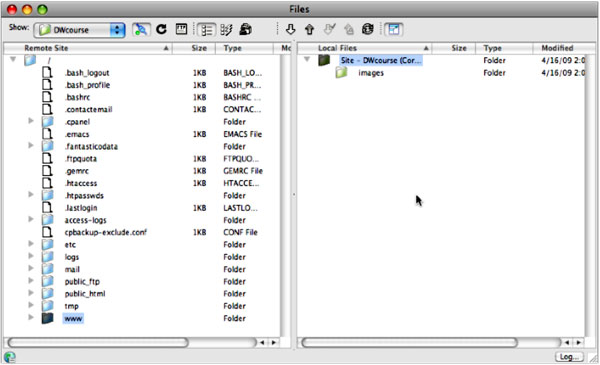The height and width of the screenshot is (365, 600).
Task: Click the globe status icon at bottom
Action: click(x=10, y=357)
